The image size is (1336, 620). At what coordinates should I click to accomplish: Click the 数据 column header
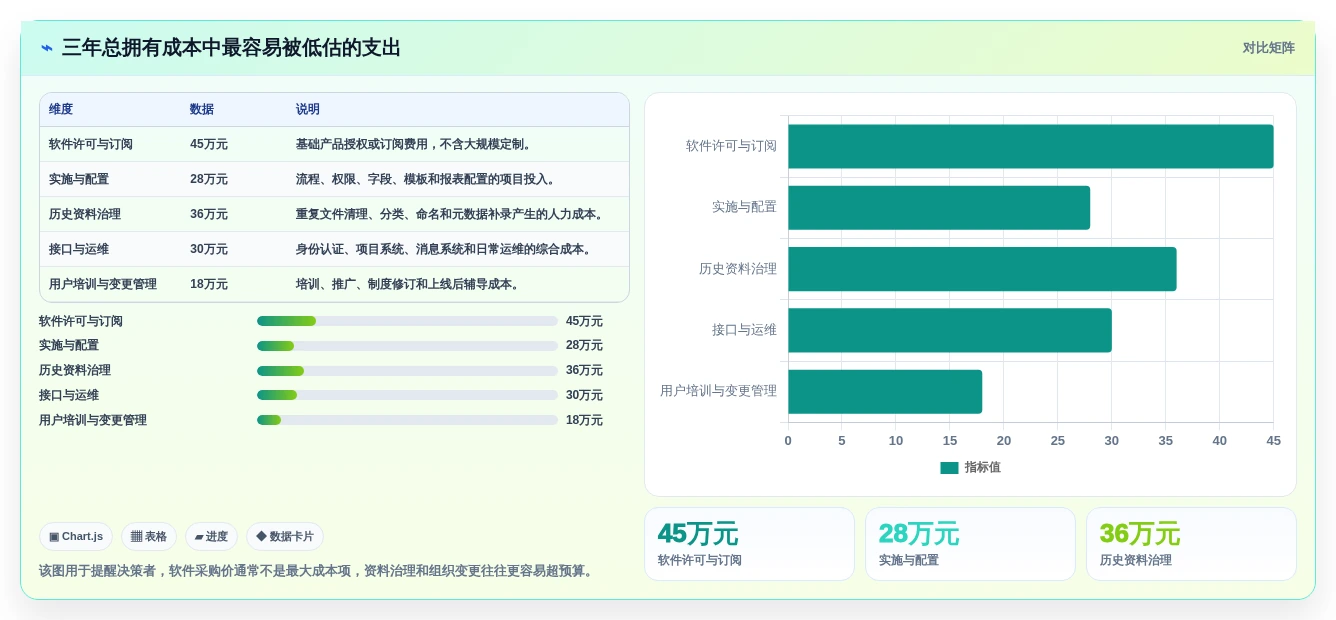pyautogui.click(x=202, y=109)
